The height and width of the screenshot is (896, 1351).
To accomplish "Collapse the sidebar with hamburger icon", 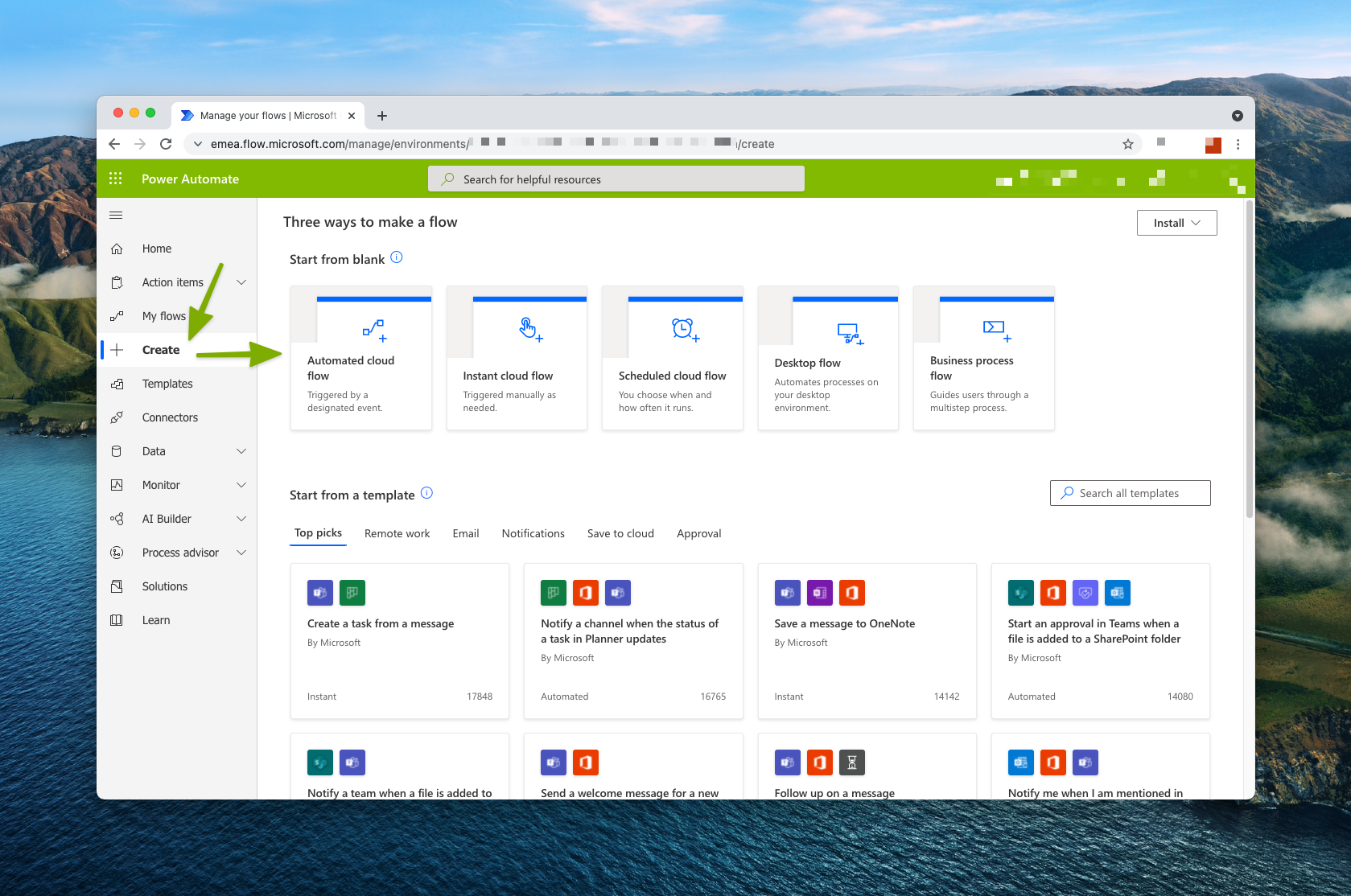I will coord(116,215).
